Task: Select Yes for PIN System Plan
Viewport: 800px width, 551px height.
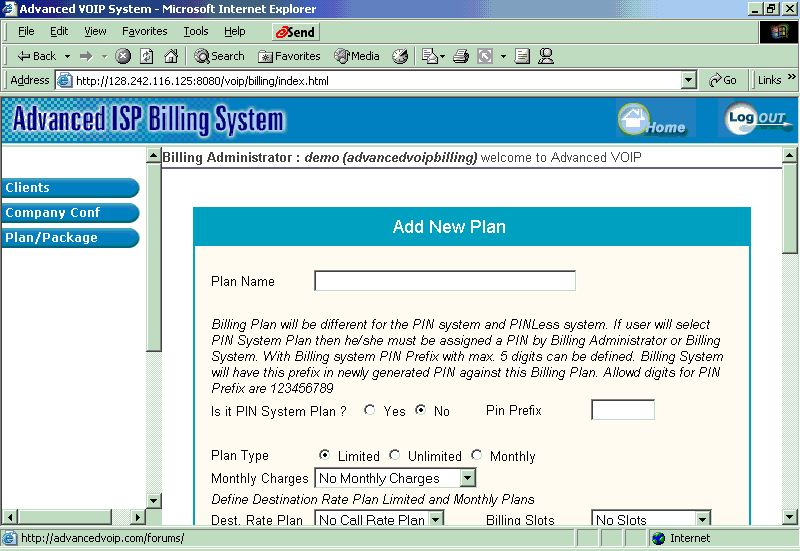Action: point(369,410)
